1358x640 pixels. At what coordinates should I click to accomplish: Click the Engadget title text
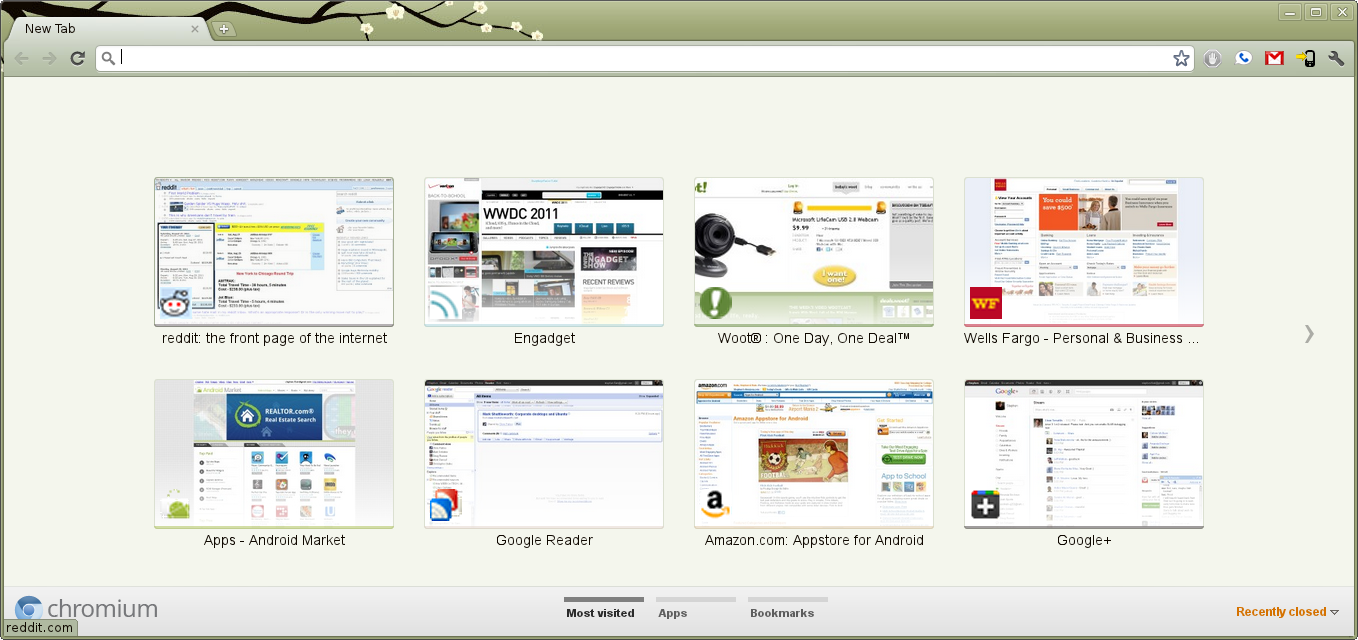(544, 338)
